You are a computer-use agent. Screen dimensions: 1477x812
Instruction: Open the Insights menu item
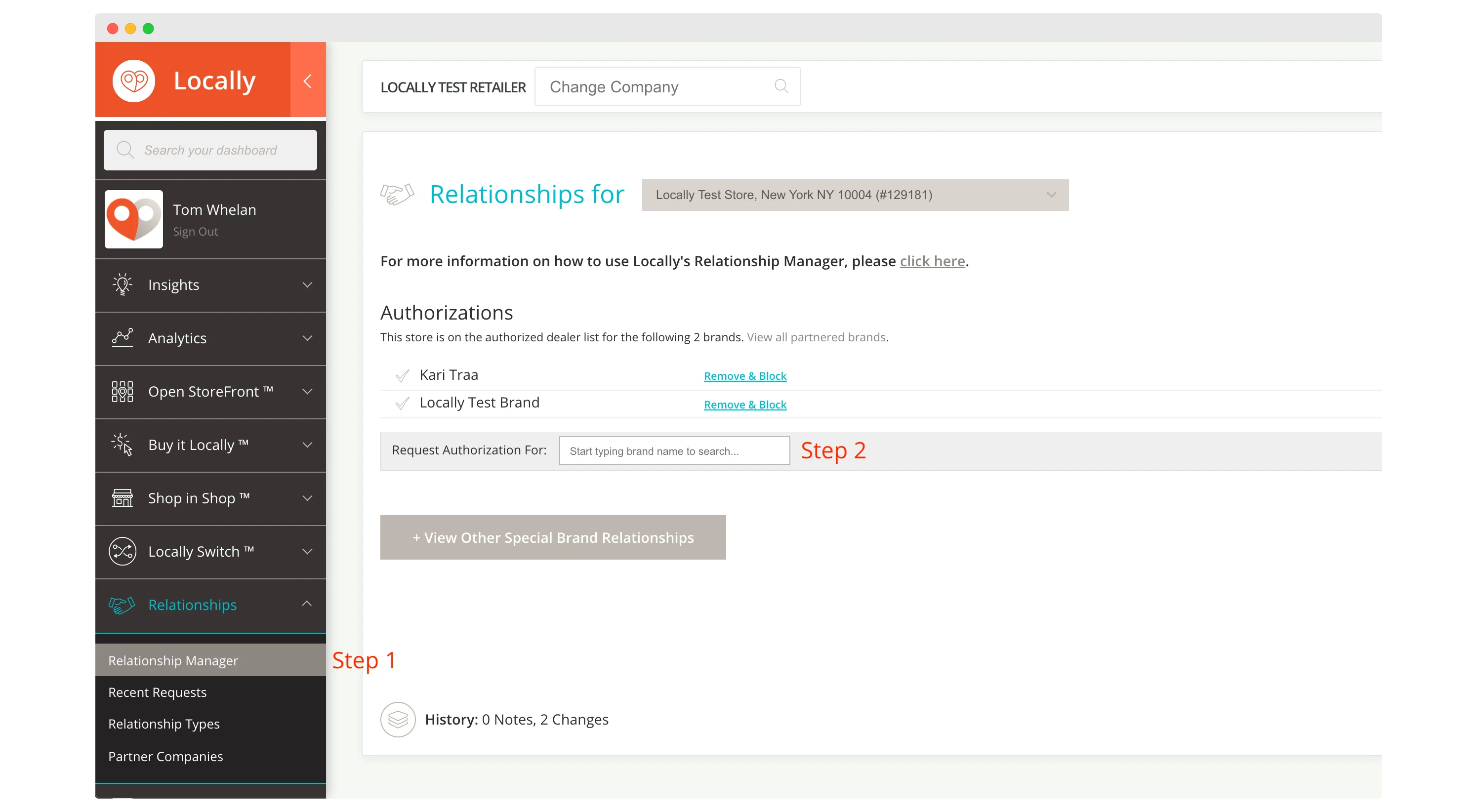[210, 285]
